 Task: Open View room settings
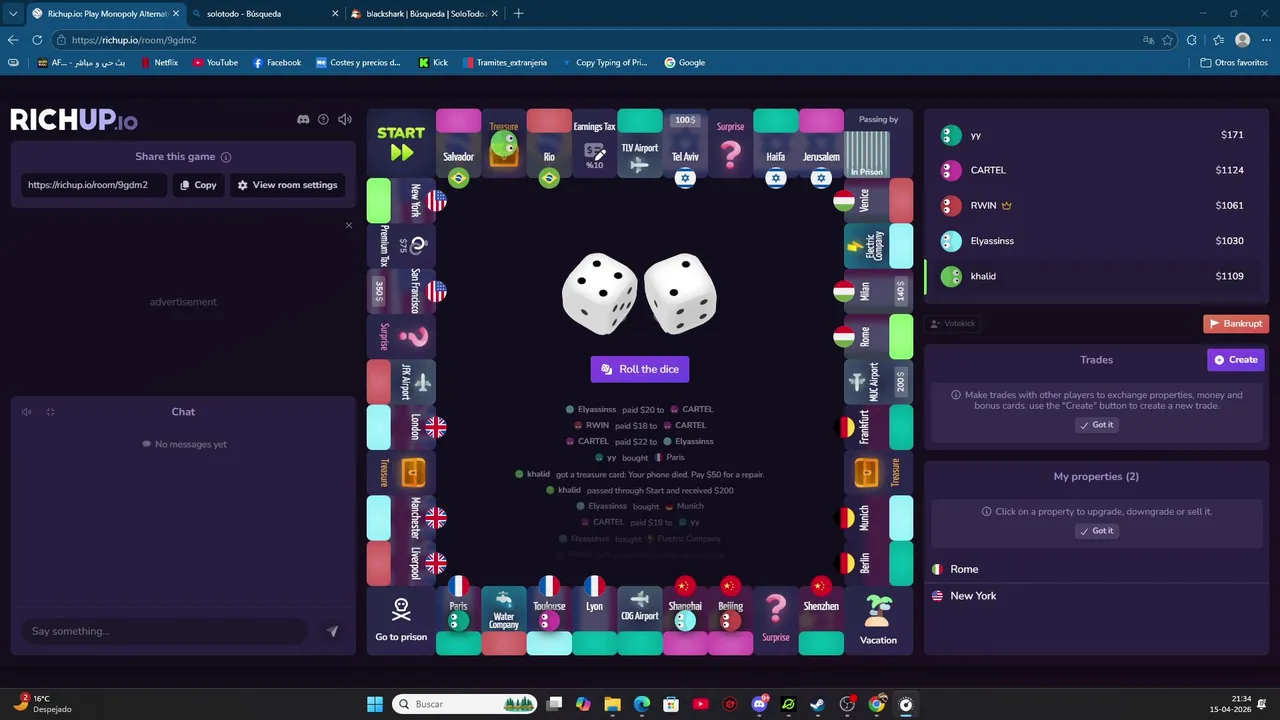287,185
